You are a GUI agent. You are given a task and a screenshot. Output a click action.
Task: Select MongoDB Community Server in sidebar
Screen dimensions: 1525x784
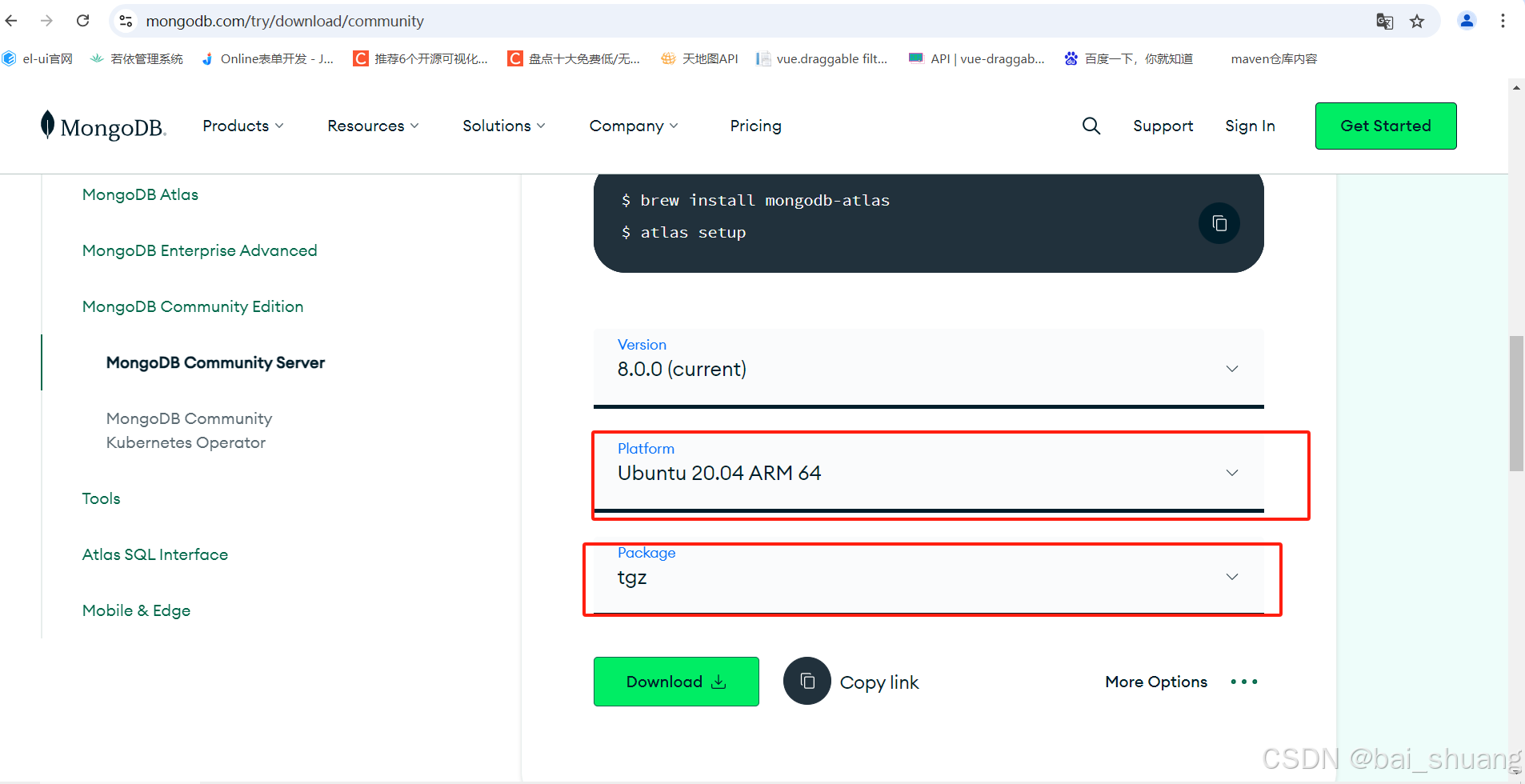coord(215,362)
